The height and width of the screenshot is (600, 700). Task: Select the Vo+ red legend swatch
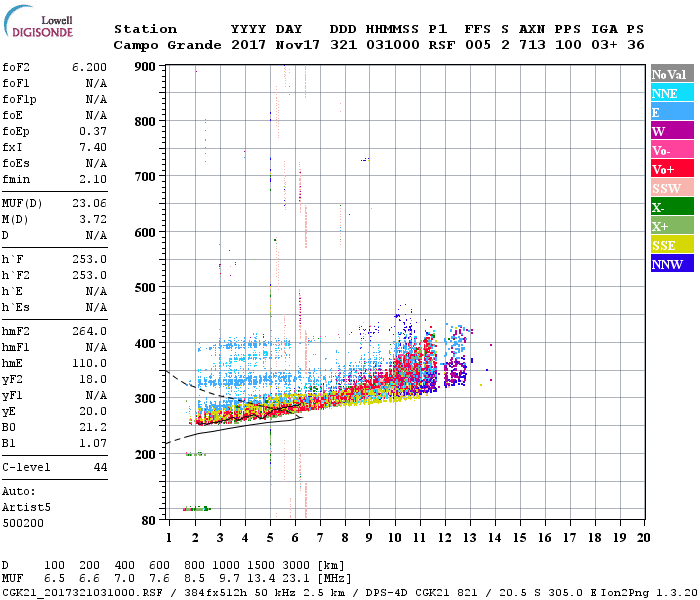pos(672,169)
